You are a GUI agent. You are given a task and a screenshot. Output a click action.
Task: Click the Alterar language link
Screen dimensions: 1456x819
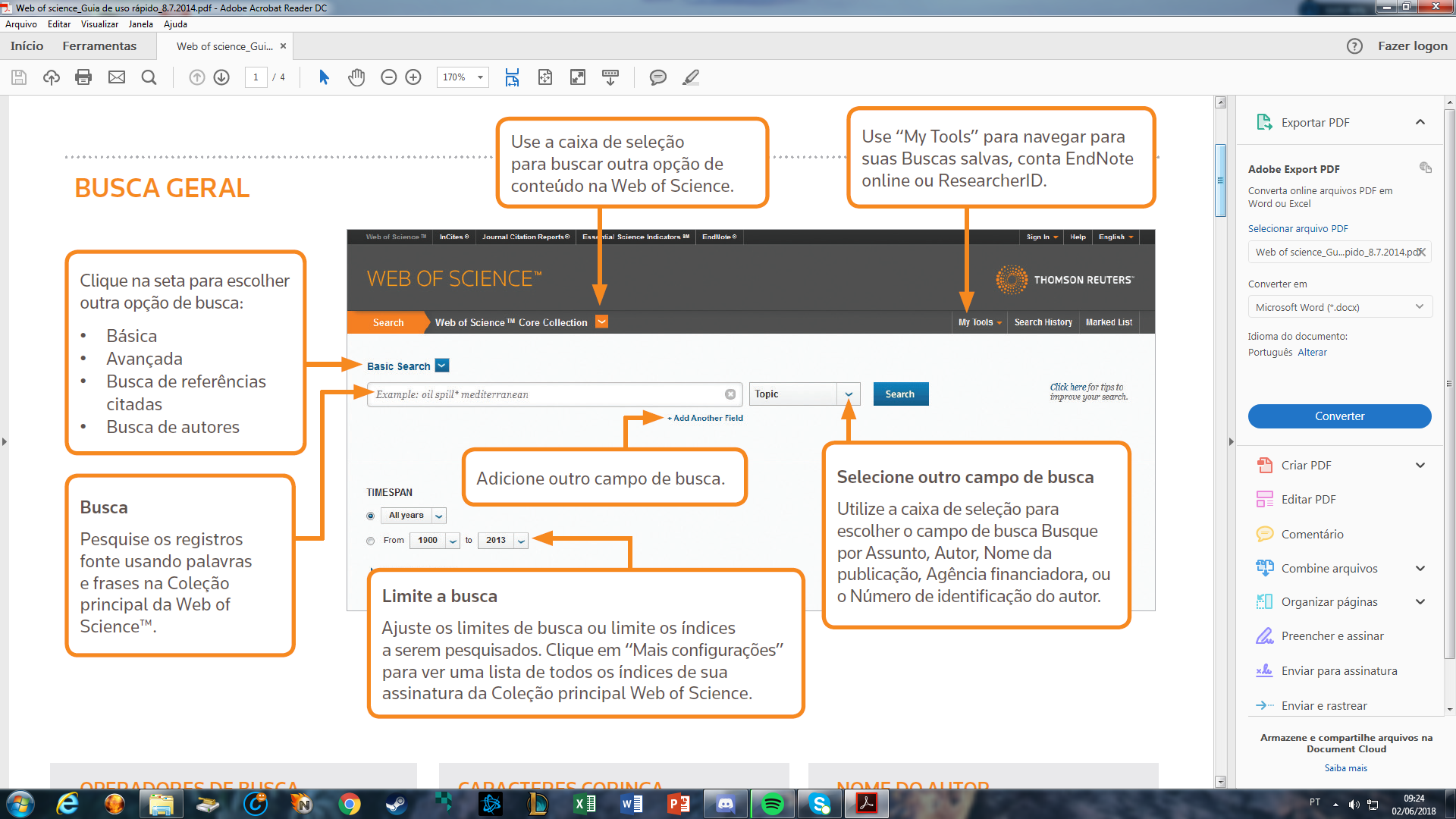1312,353
